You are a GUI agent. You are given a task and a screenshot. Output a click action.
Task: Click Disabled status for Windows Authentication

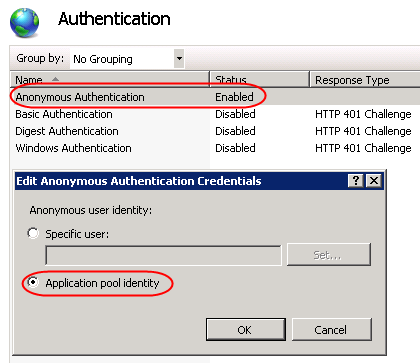click(235, 148)
